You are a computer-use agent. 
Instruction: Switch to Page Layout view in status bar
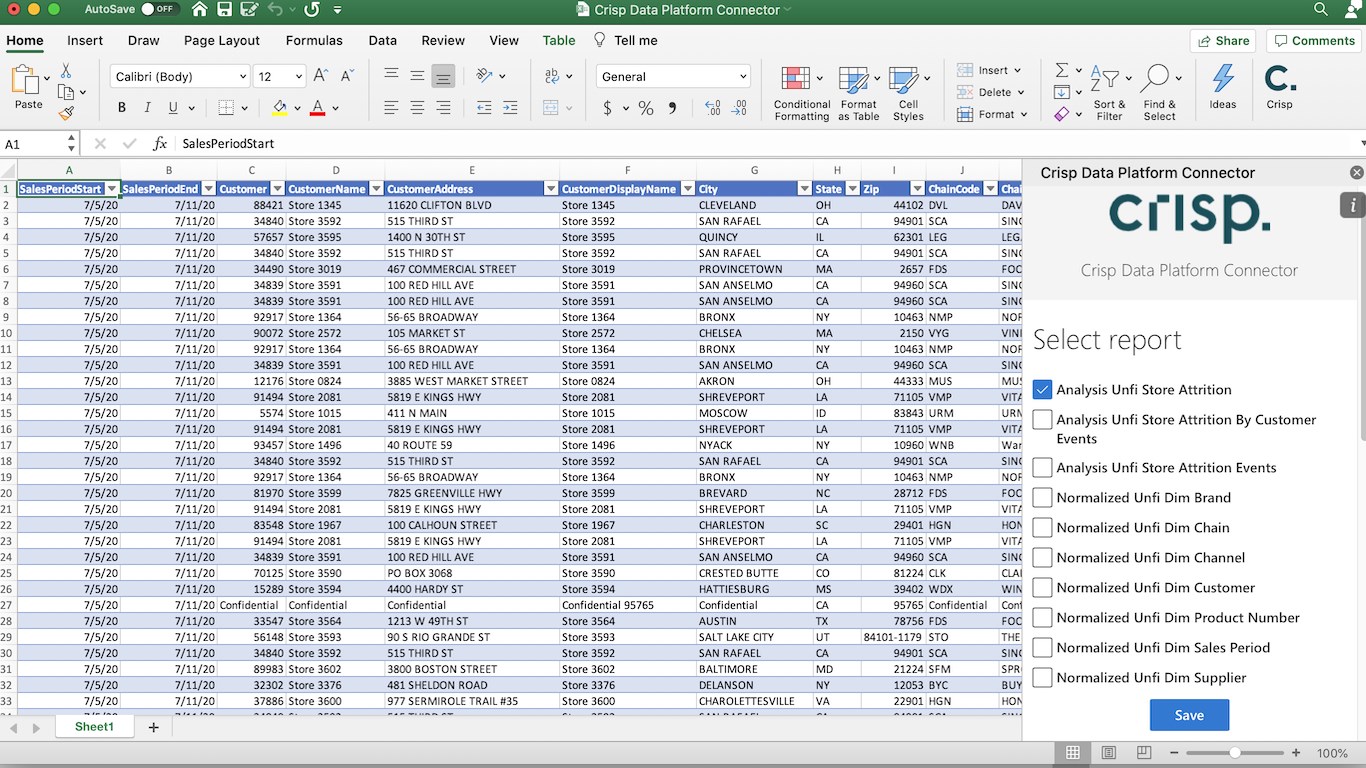[1109, 753]
